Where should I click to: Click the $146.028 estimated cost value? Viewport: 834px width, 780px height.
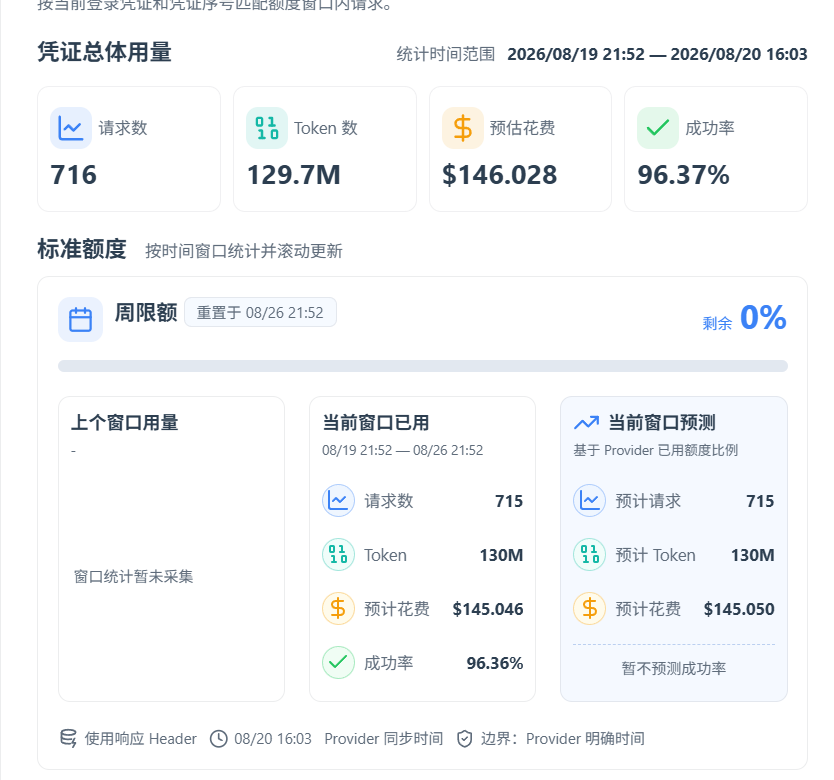(x=499, y=175)
